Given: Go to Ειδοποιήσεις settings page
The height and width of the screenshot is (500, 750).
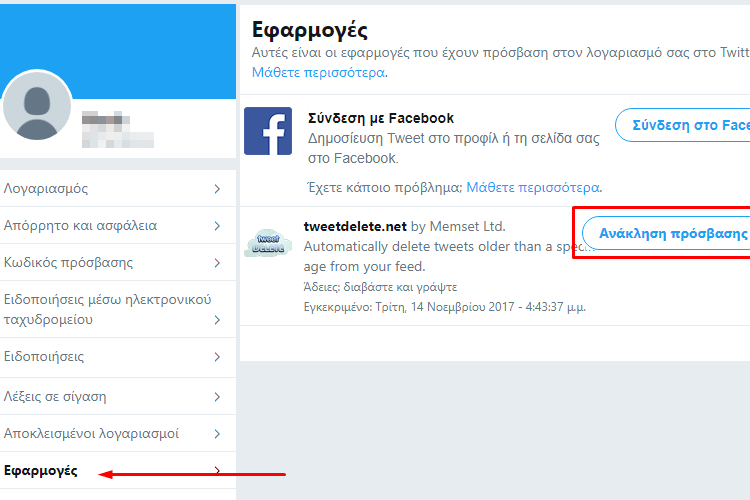Looking at the screenshot, I should click(118, 357).
